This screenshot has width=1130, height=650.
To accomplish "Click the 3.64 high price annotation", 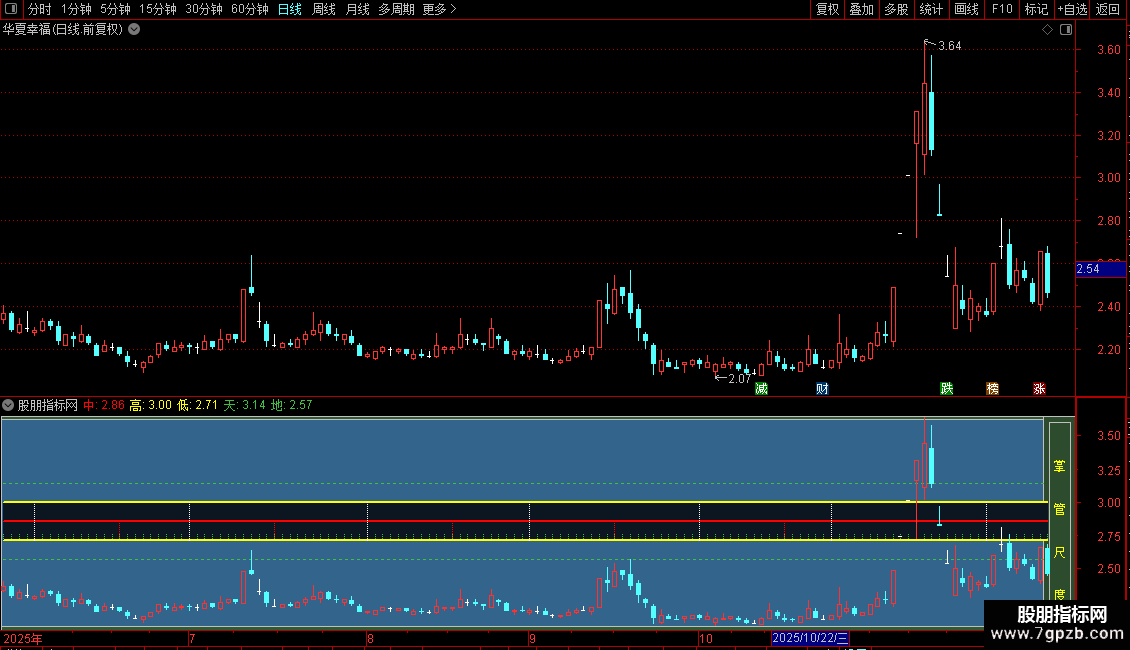I will point(950,45).
